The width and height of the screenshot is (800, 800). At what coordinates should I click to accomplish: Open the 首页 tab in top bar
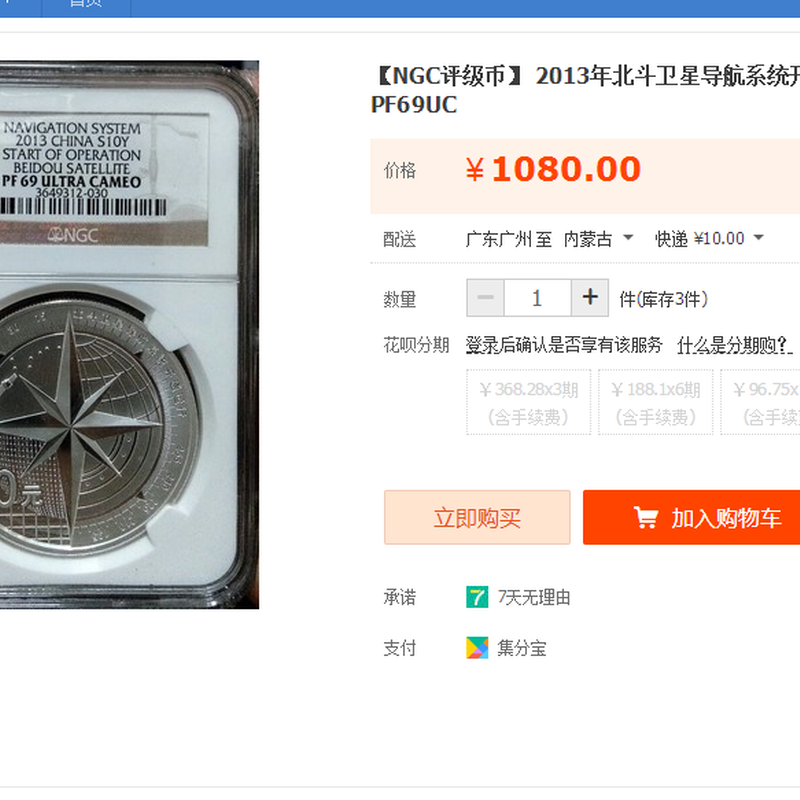click(x=86, y=5)
